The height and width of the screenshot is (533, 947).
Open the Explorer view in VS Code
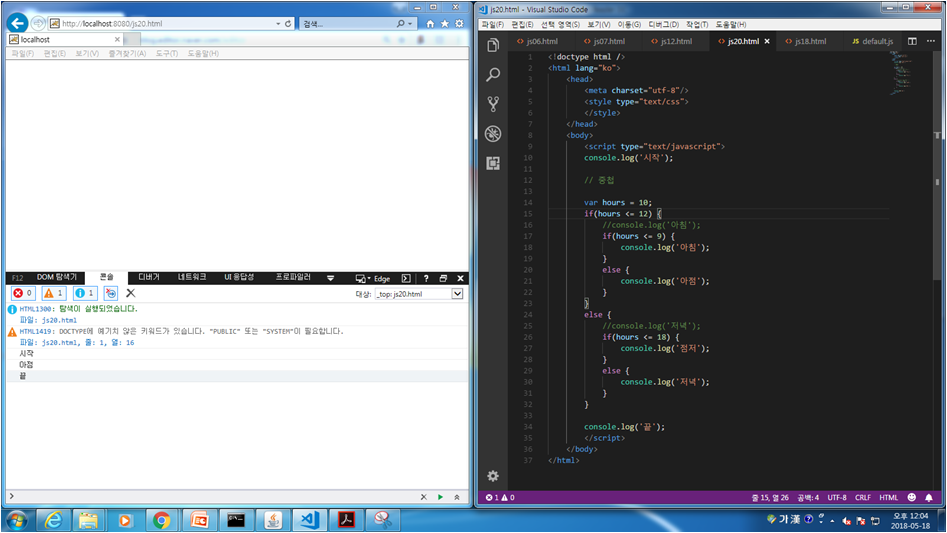coord(493,45)
